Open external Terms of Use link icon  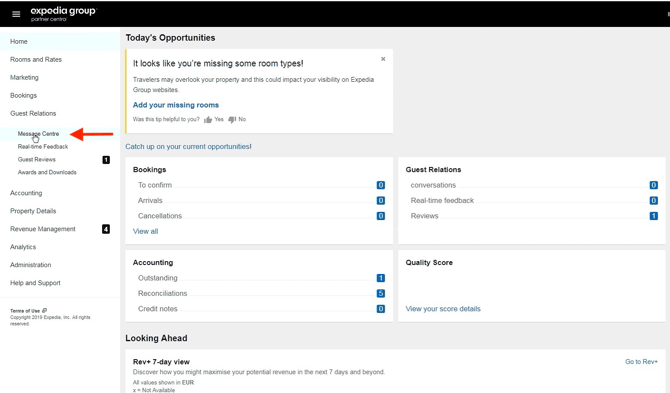point(44,311)
